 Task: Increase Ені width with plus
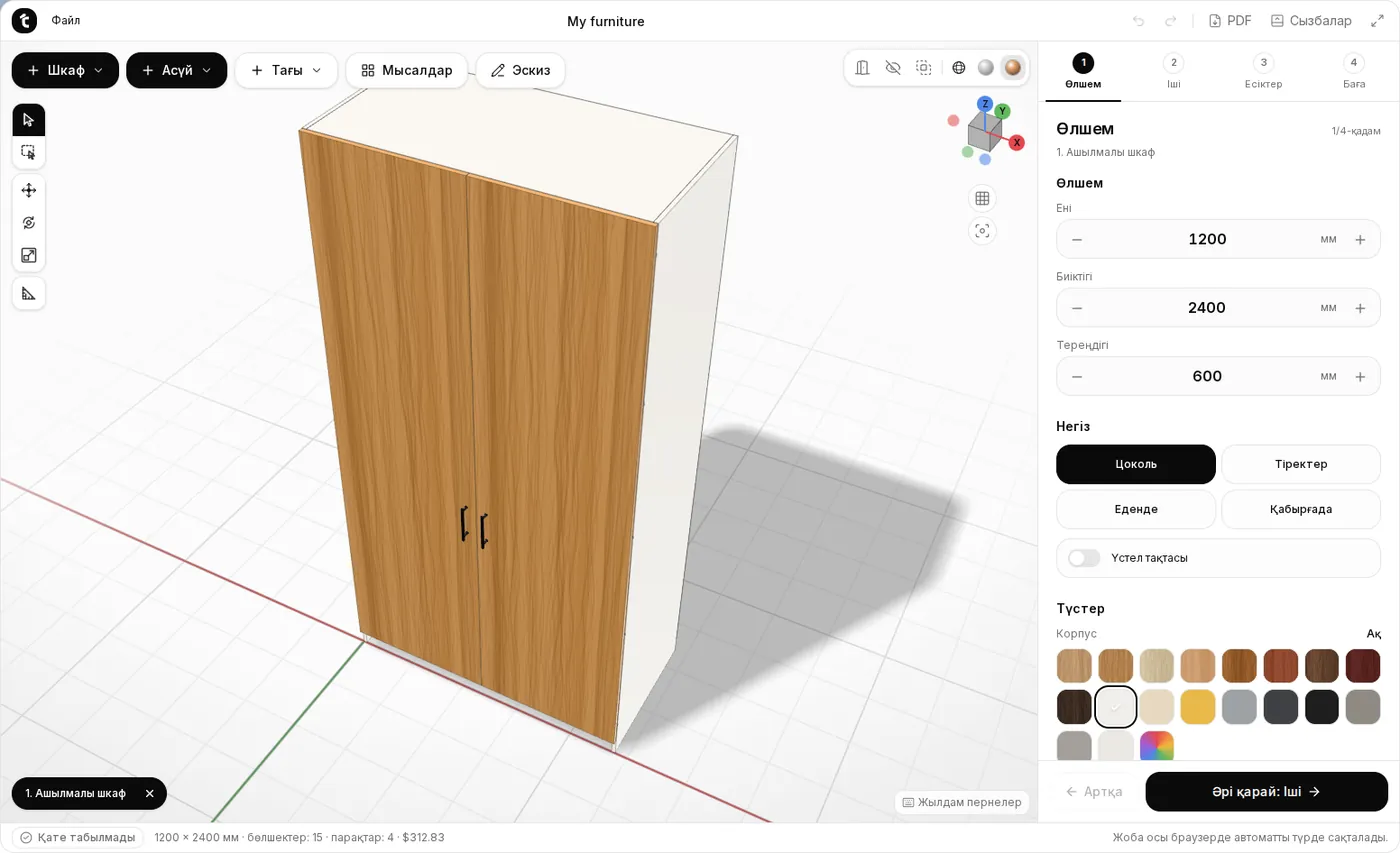point(1360,239)
